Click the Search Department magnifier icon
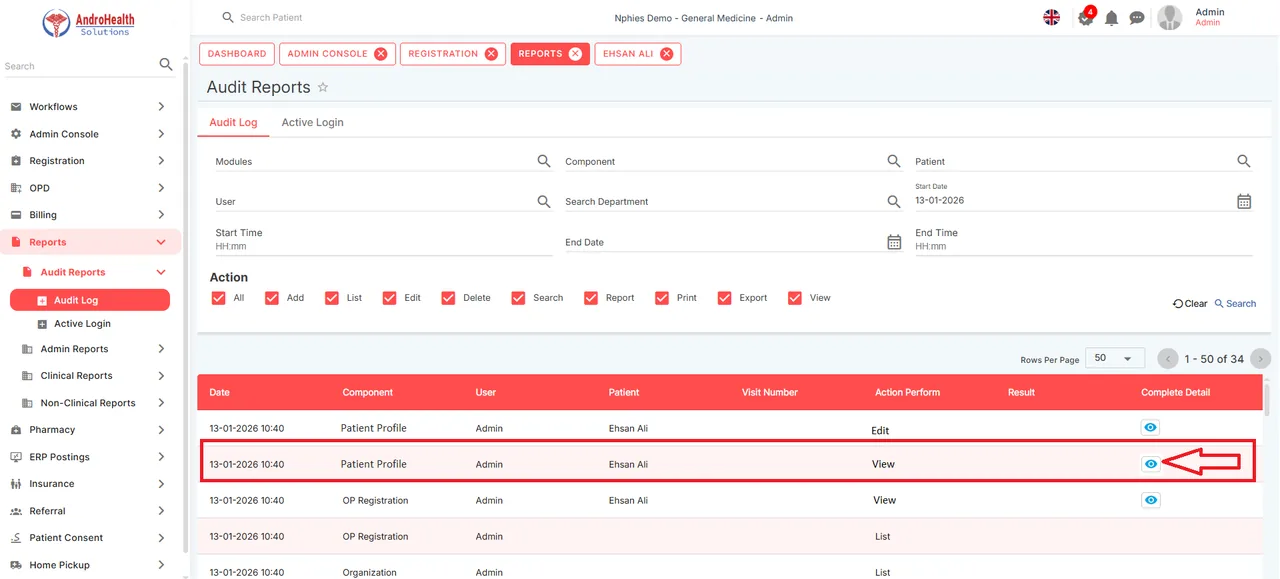Image resolution: width=1280 pixels, height=579 pixels. (894, 201)
